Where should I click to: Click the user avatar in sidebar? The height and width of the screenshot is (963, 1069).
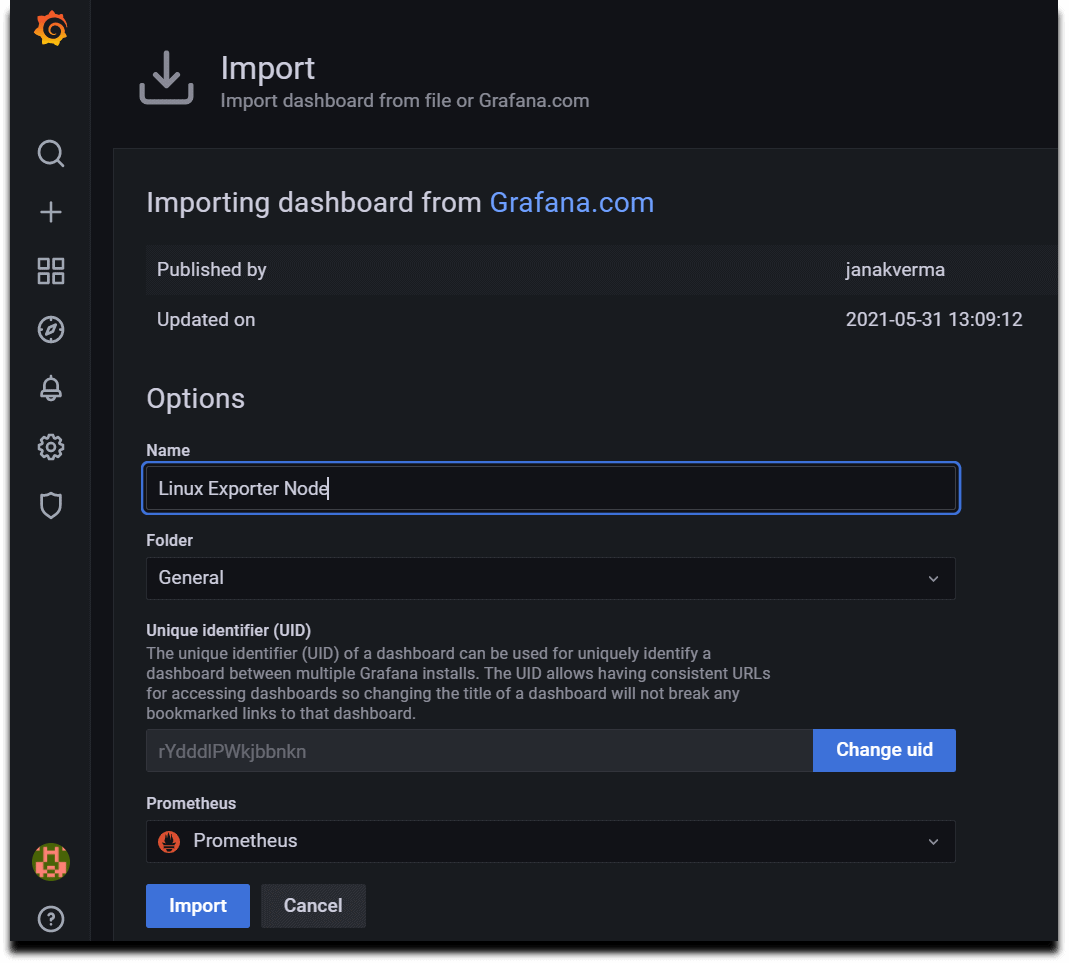click(x=50, y=861)
